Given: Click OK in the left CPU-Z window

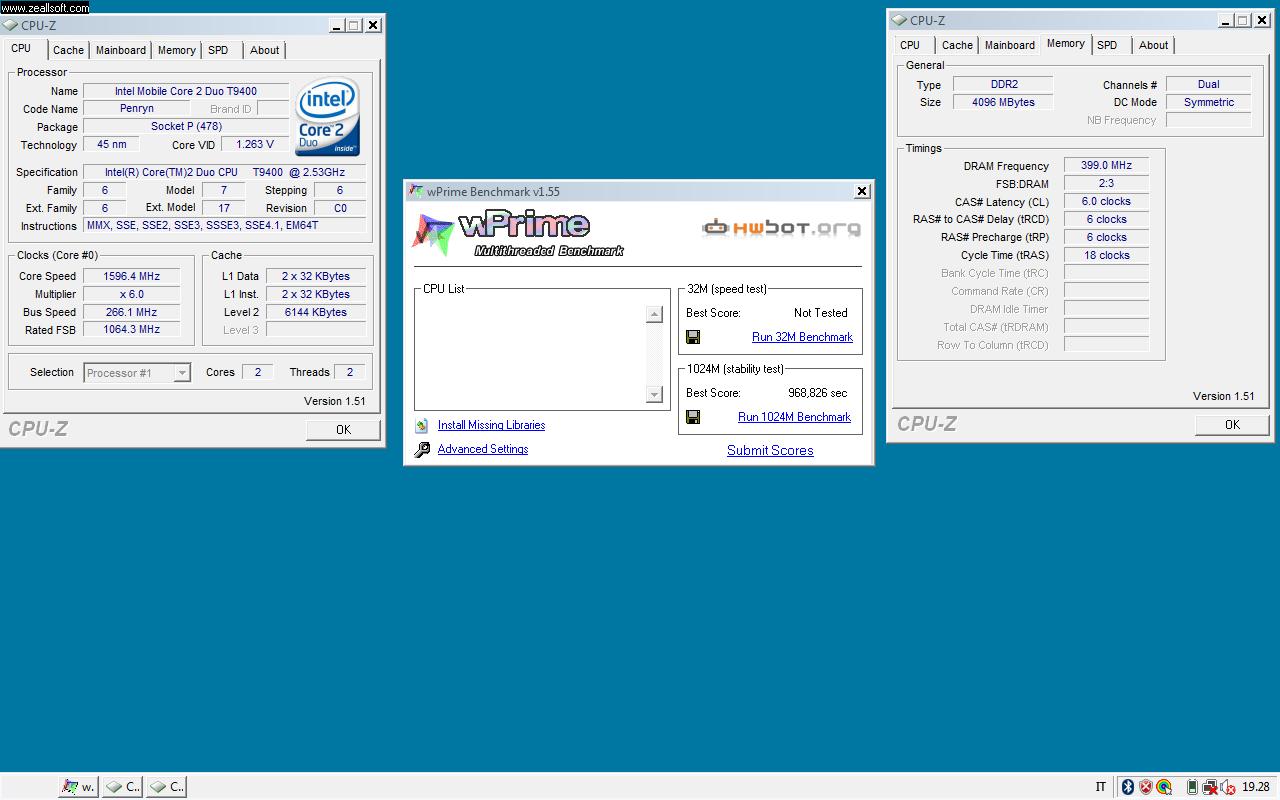Looking at the screenshot, I should 343,429.
